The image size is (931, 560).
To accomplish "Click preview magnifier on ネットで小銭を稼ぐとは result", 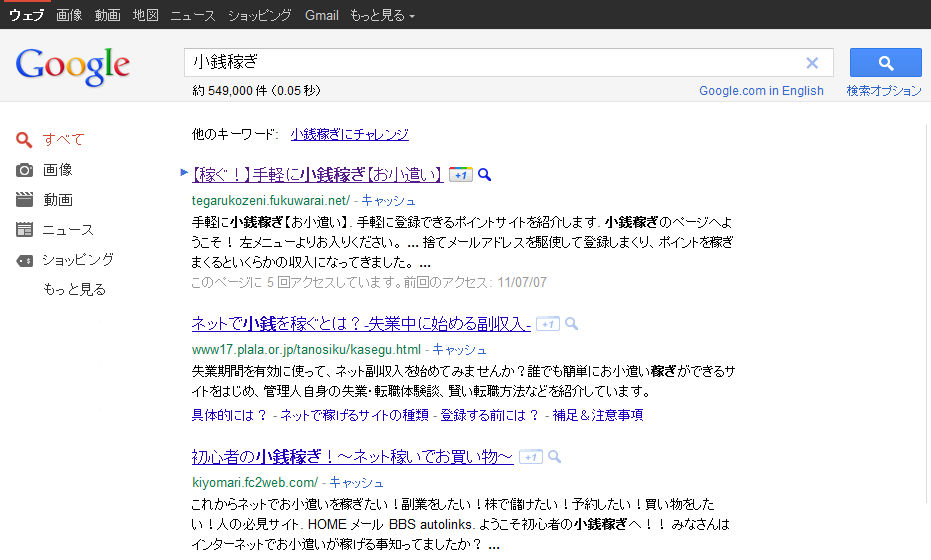I will point(571,324).
